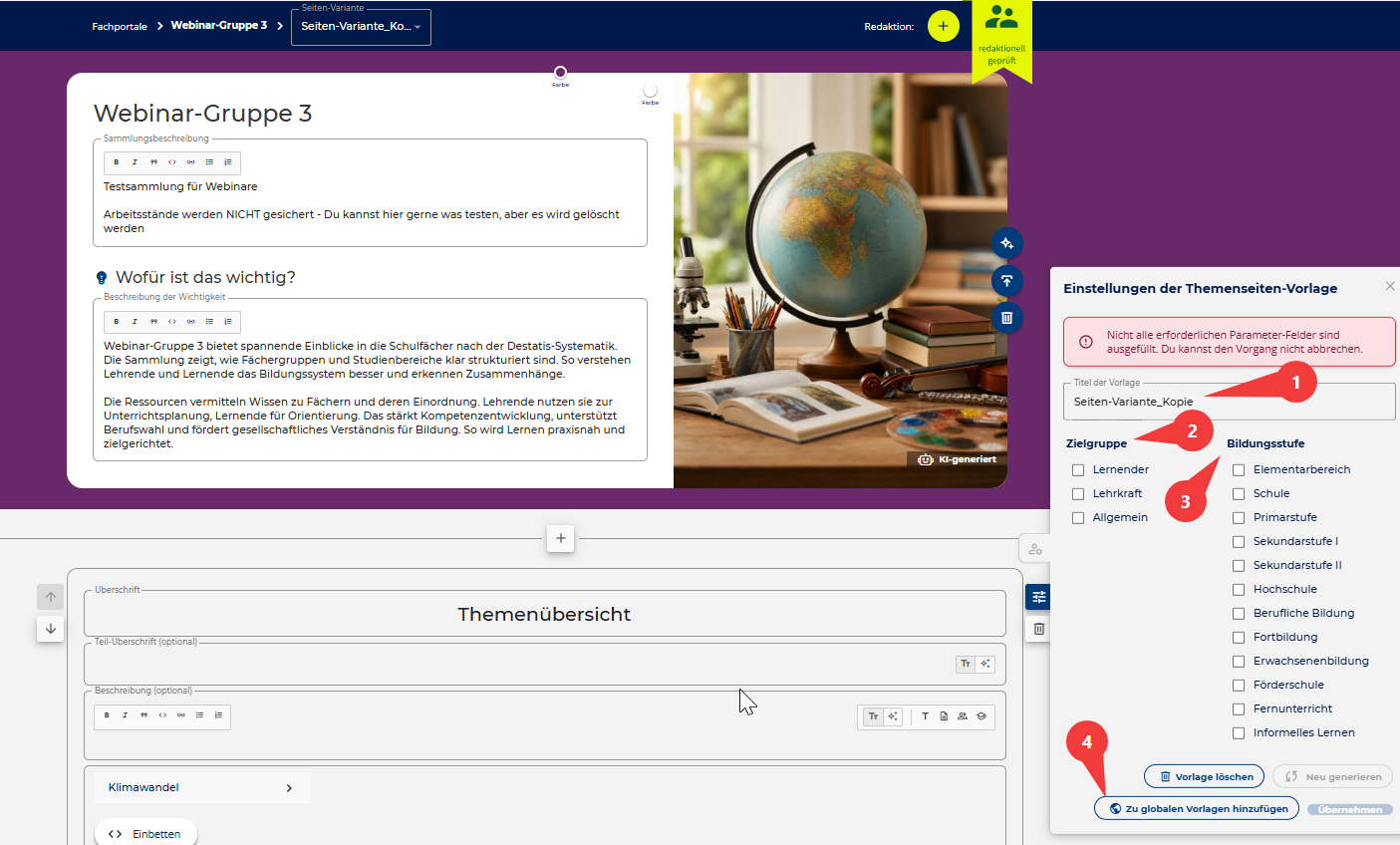Viewport: 1400px width, 845px height.
Task: Click the 'Neu generieren' button
Action: 1332,776
